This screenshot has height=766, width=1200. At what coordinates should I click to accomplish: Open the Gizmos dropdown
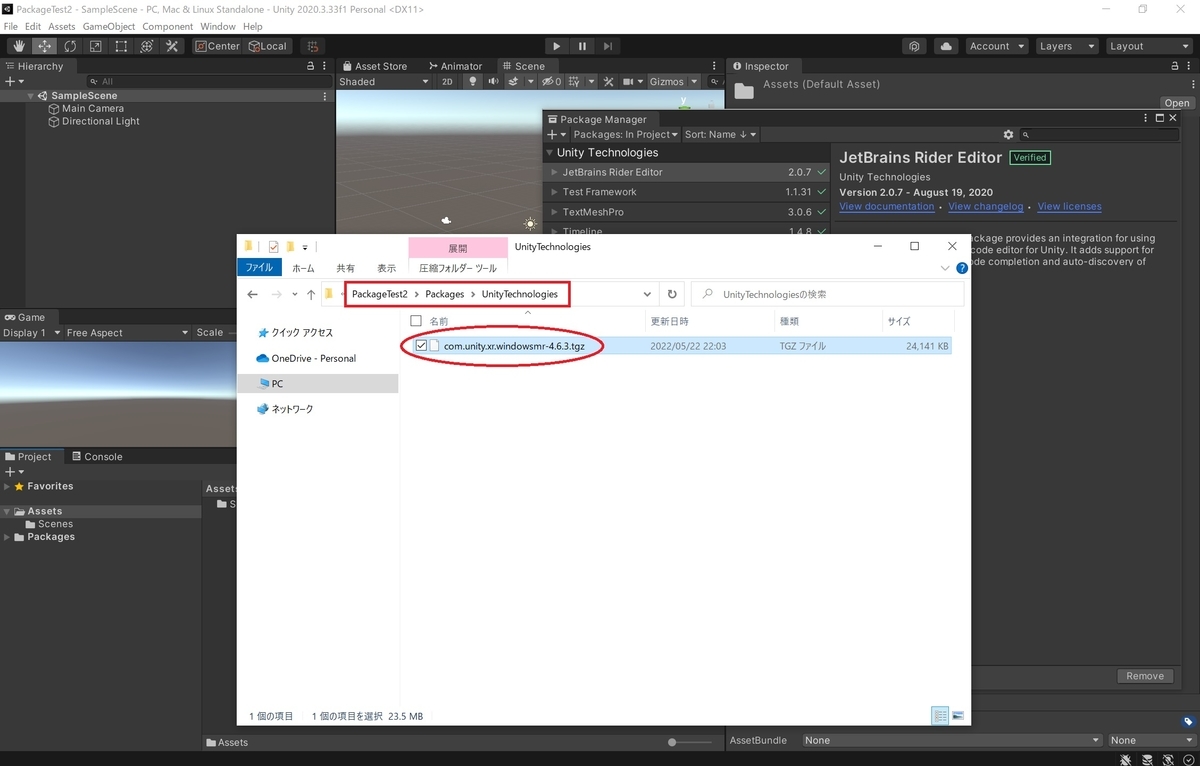click(x=671, y=82)
